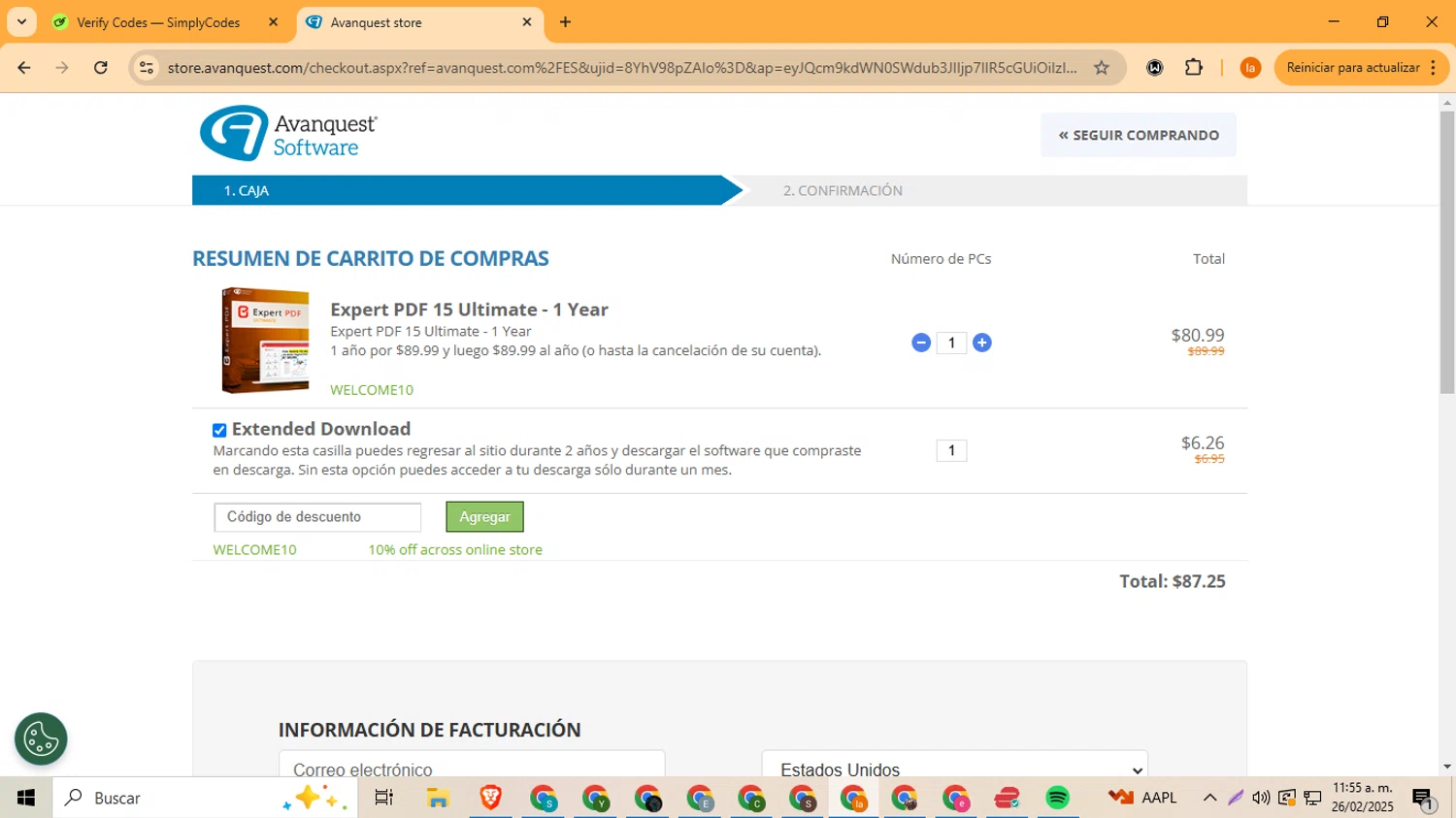Click the $80.99 product price
1456x818 pixels.
coord(1198,336)
